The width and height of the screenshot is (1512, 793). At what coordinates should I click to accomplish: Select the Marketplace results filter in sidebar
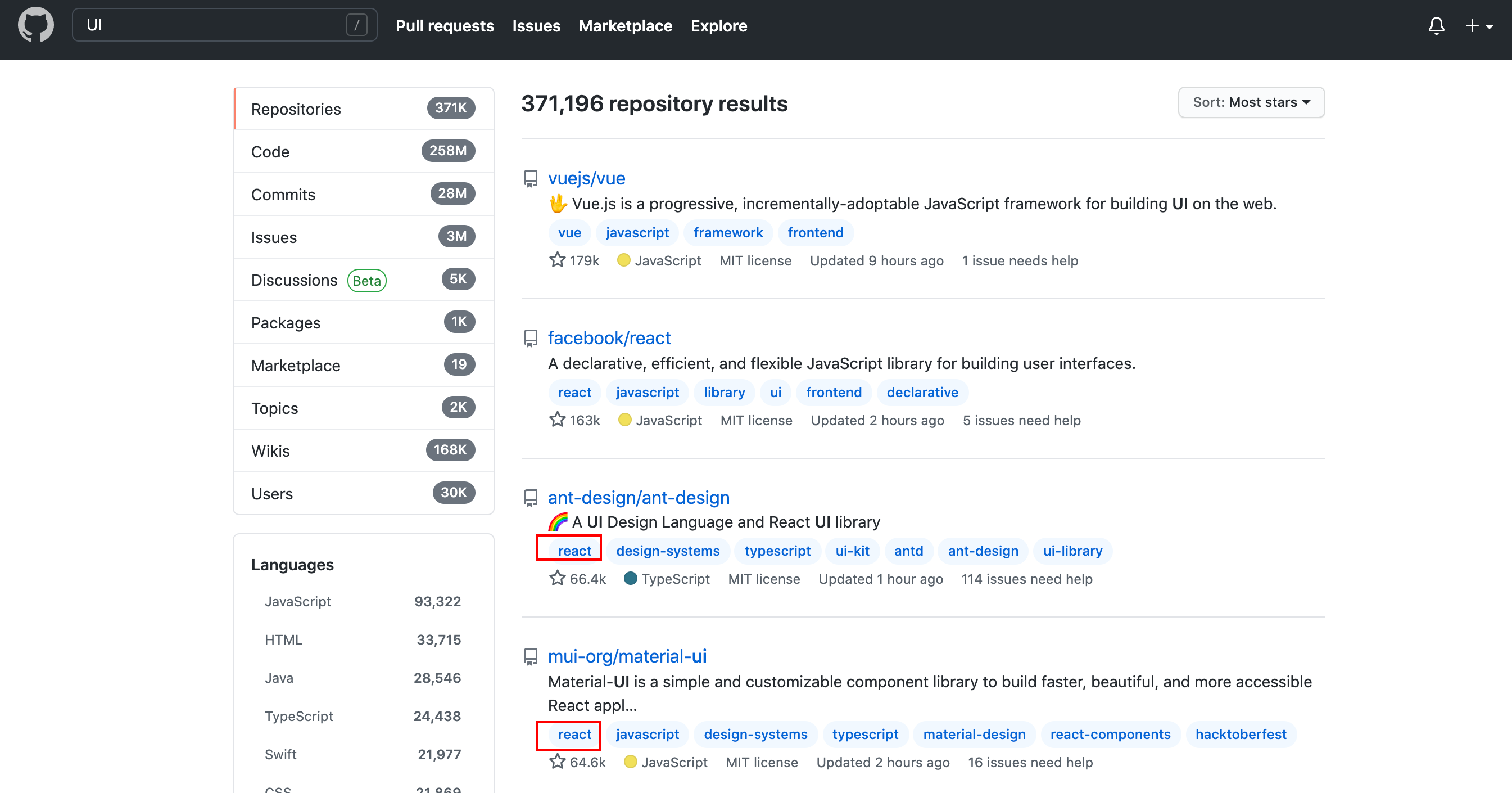click(x=363, y=366)
